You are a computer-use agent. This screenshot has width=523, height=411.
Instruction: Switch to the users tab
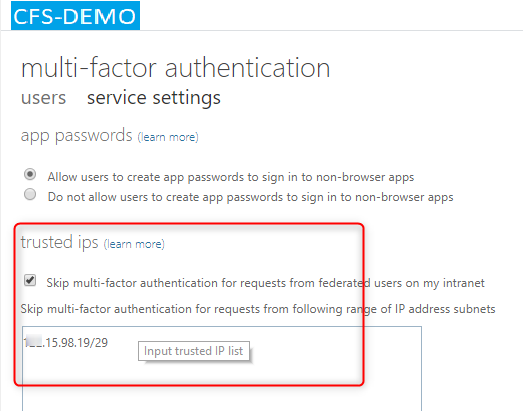(x=43, y=98)
